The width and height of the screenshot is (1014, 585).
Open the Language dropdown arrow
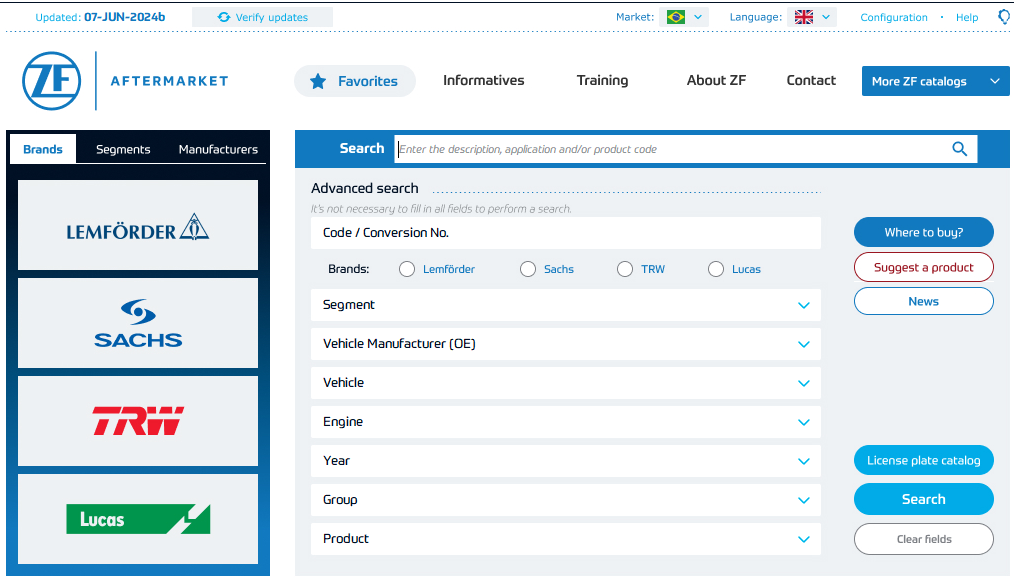point(826,17)
